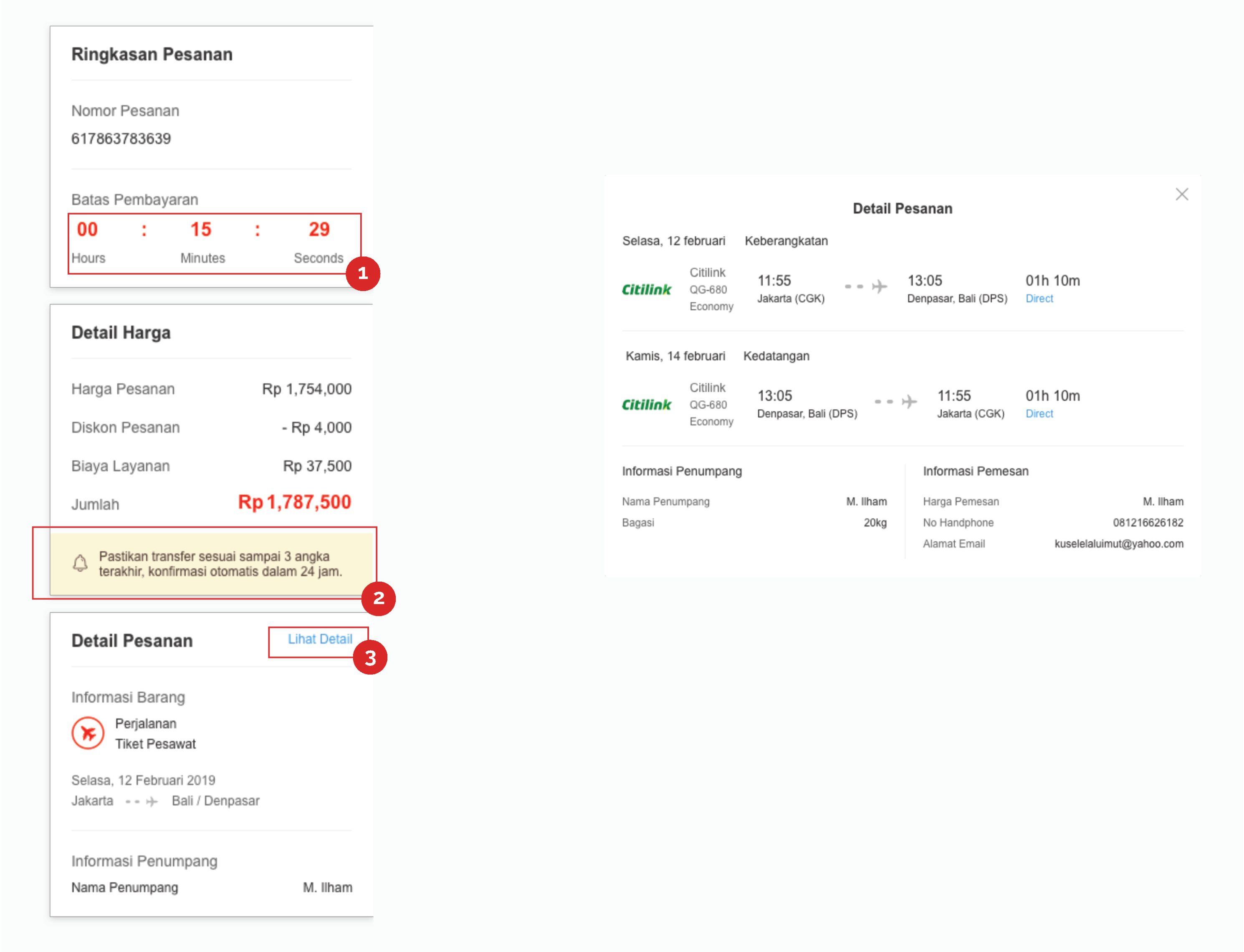Screen dimensions: 1244x952
Task: Click the red airplane ticket icon
Action: [x=88, y=733]
